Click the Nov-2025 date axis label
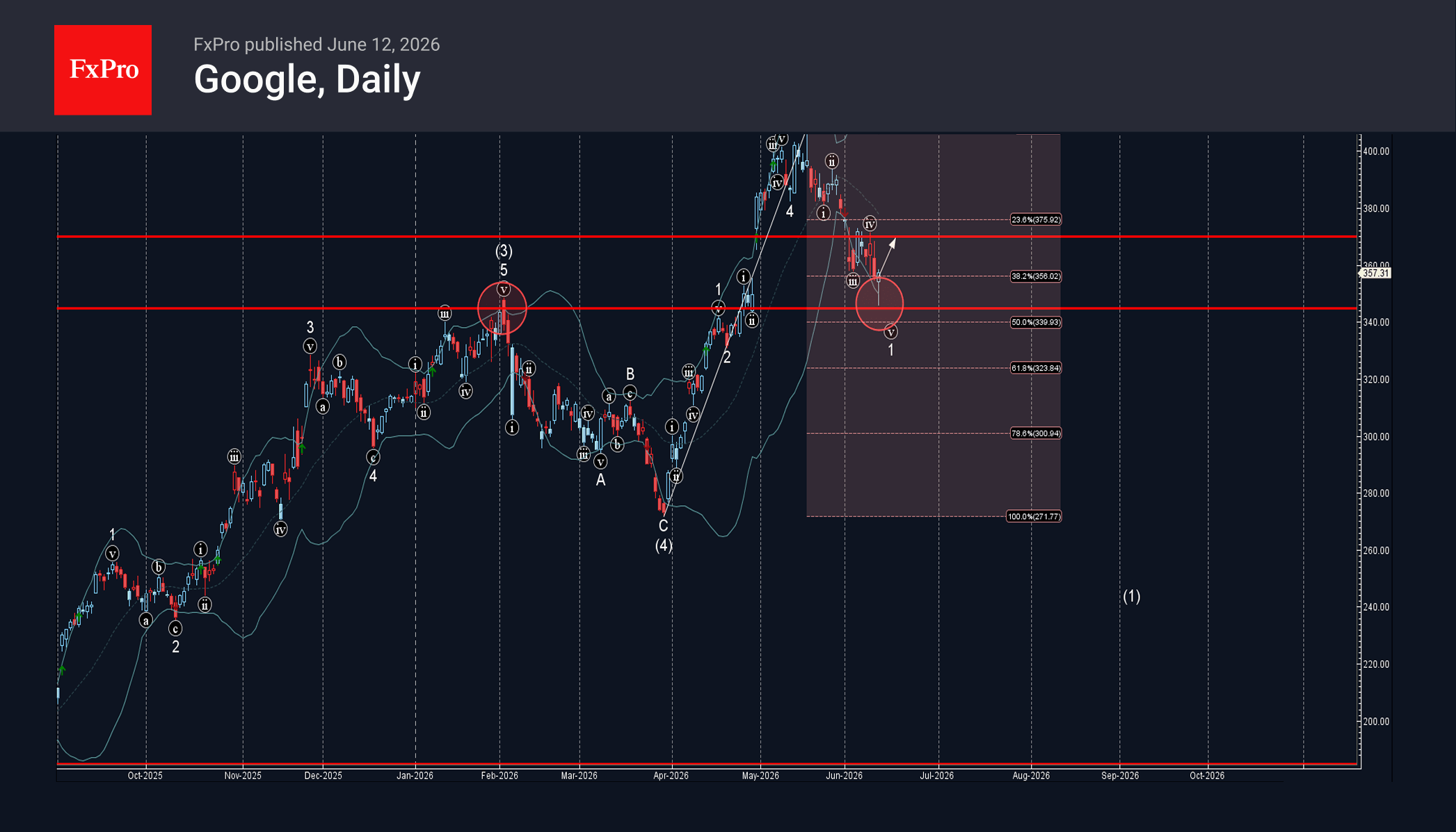The height and width of the screenshot is (832, 1456). (243, 776)
